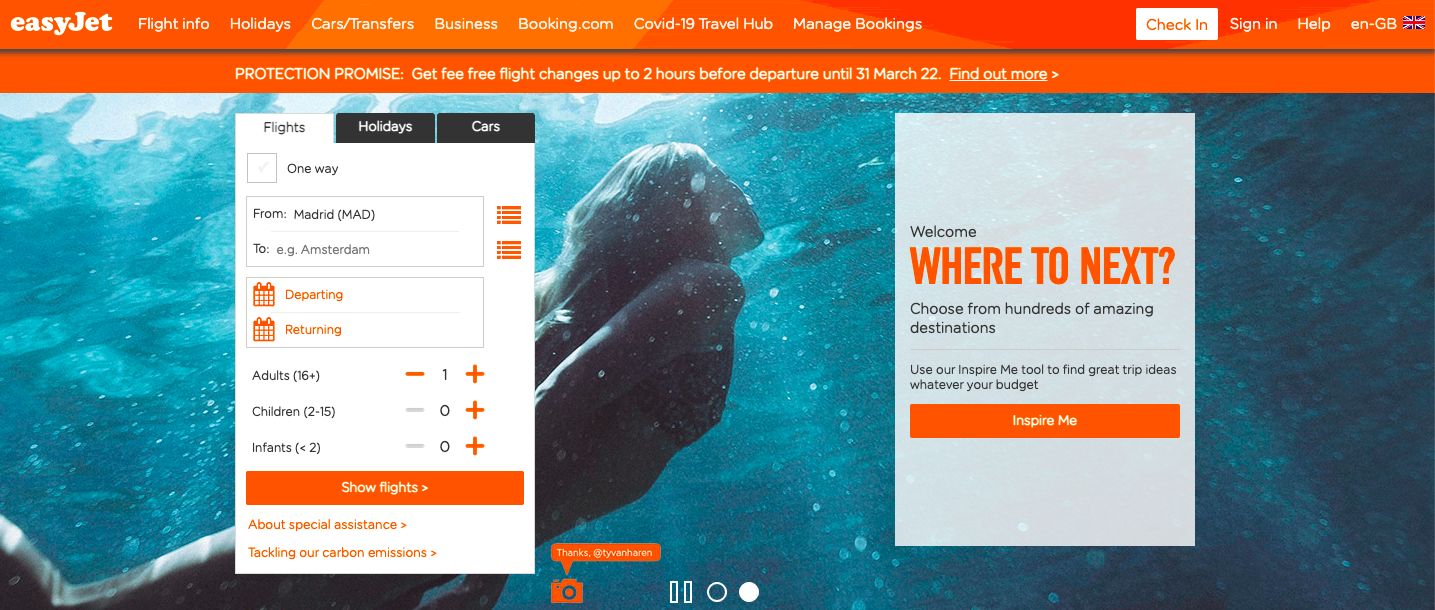Open departure airport list icon beside From
The height and width of the screenshot is (610, 1435).
pos(509,214)
